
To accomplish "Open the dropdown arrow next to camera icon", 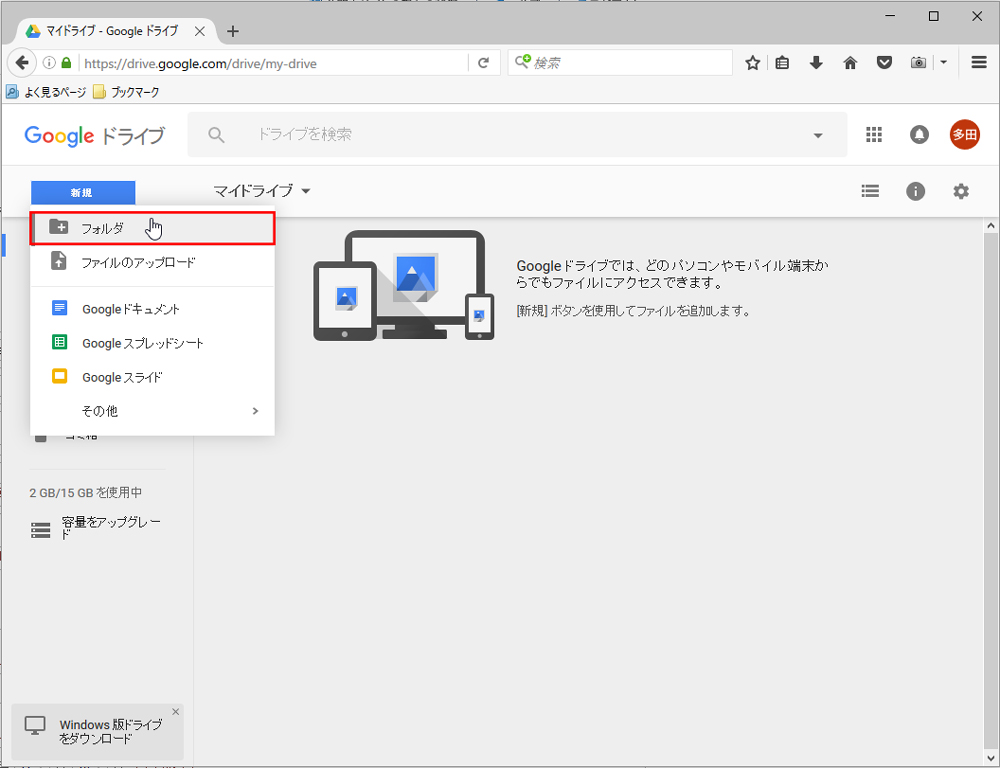I will tap(943, 63).
